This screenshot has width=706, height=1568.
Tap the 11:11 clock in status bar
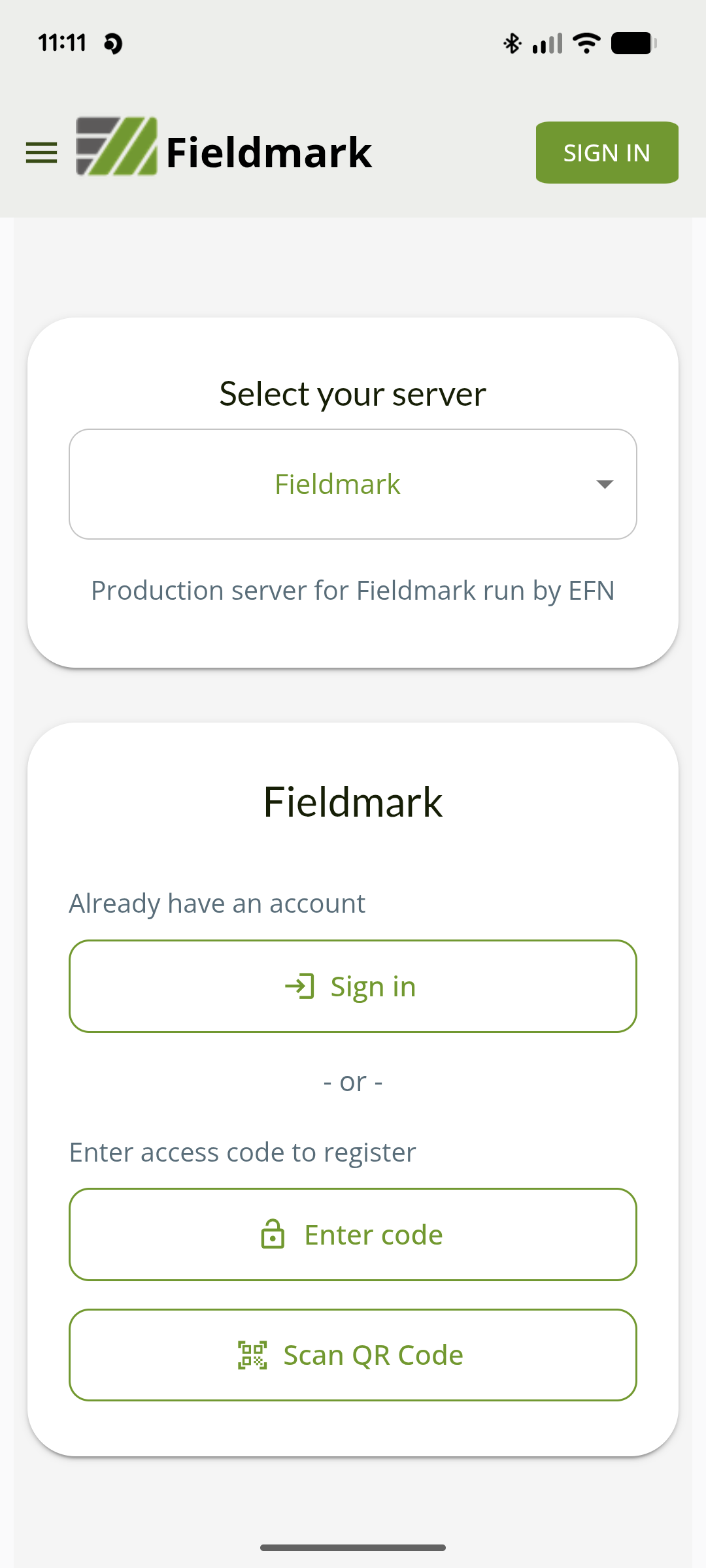(62, 43)
